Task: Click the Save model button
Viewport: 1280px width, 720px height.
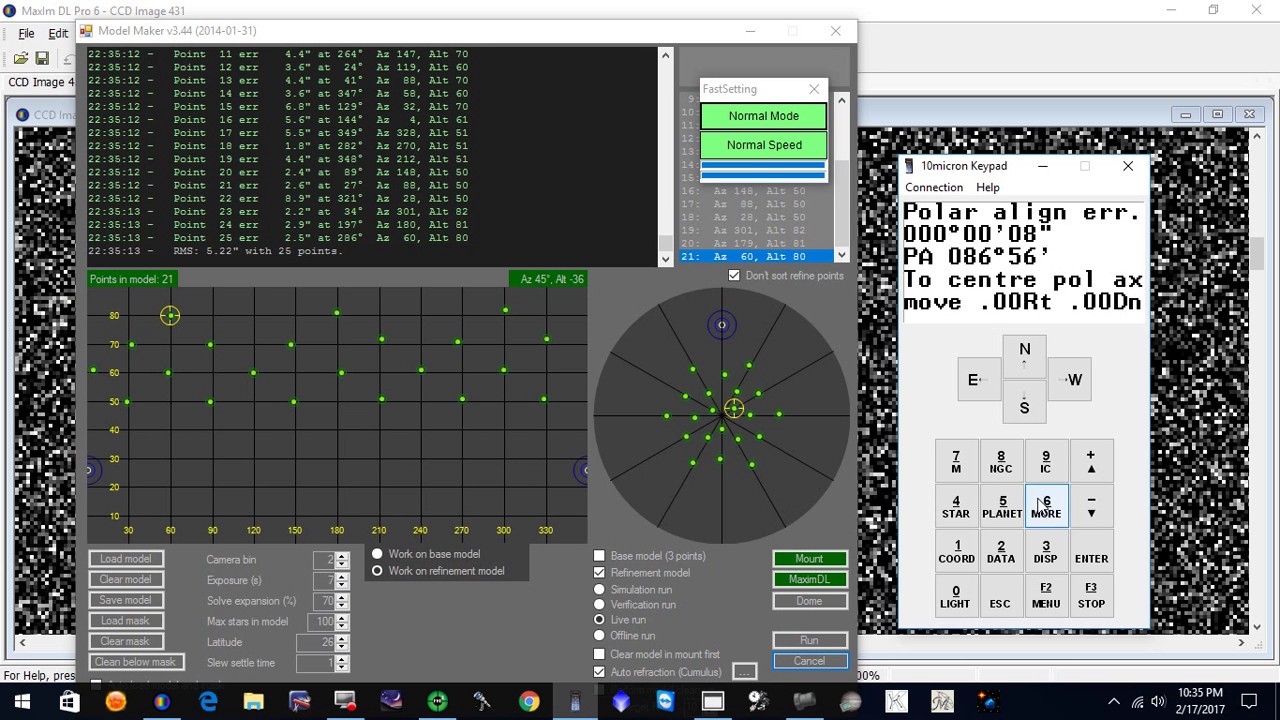Action: point(125,600)
